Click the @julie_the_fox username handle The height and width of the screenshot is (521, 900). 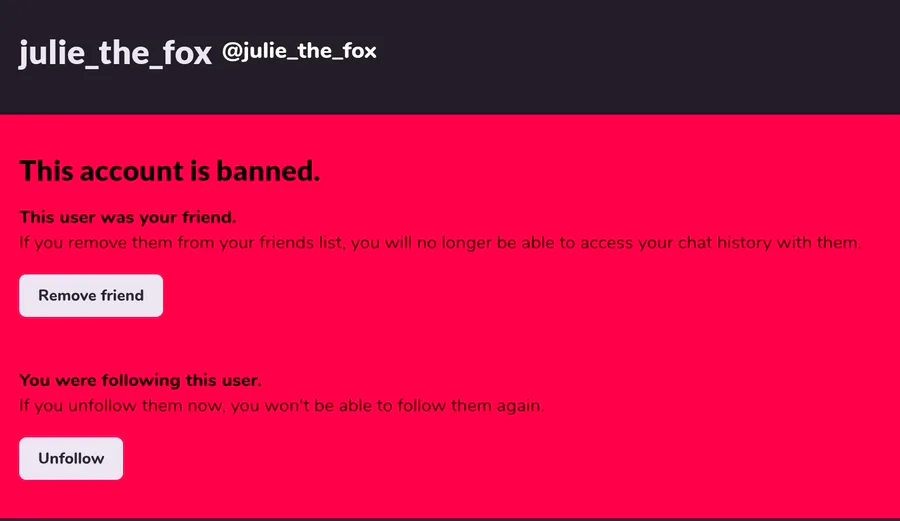(299, 51)
